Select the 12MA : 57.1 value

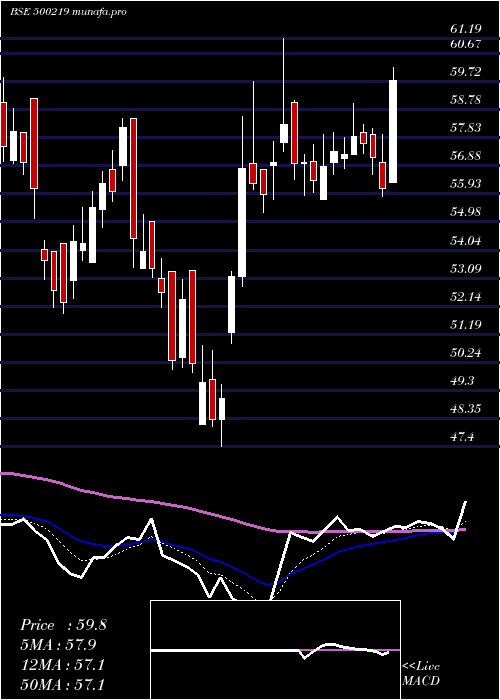[x=62, y=665]
